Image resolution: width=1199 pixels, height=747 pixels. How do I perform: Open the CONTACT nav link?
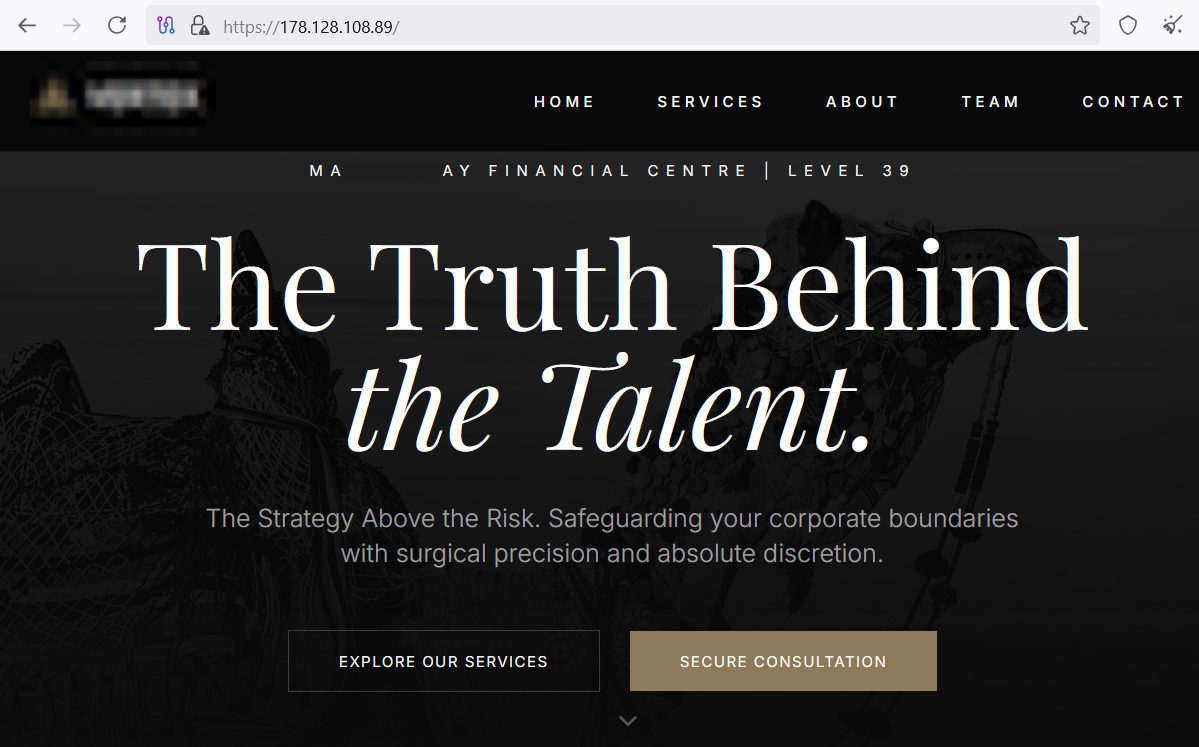pos(1133,102)
